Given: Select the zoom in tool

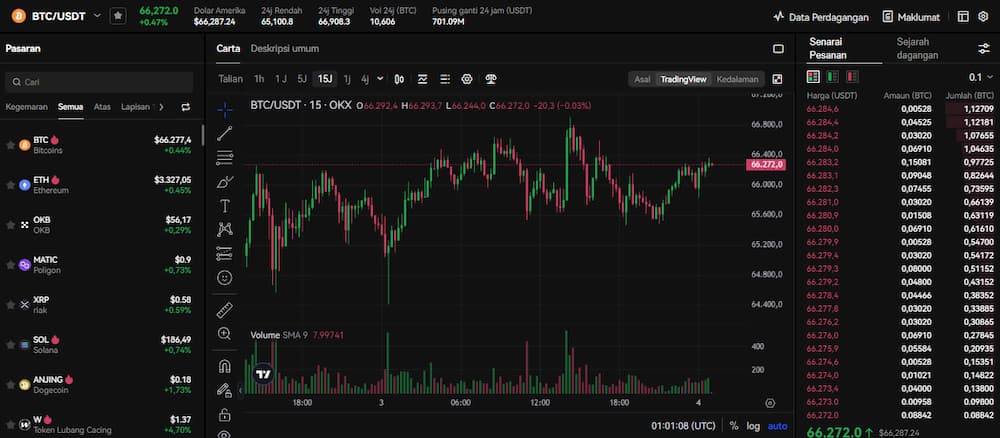Looking at the screenshot, I should pos(224,333).
